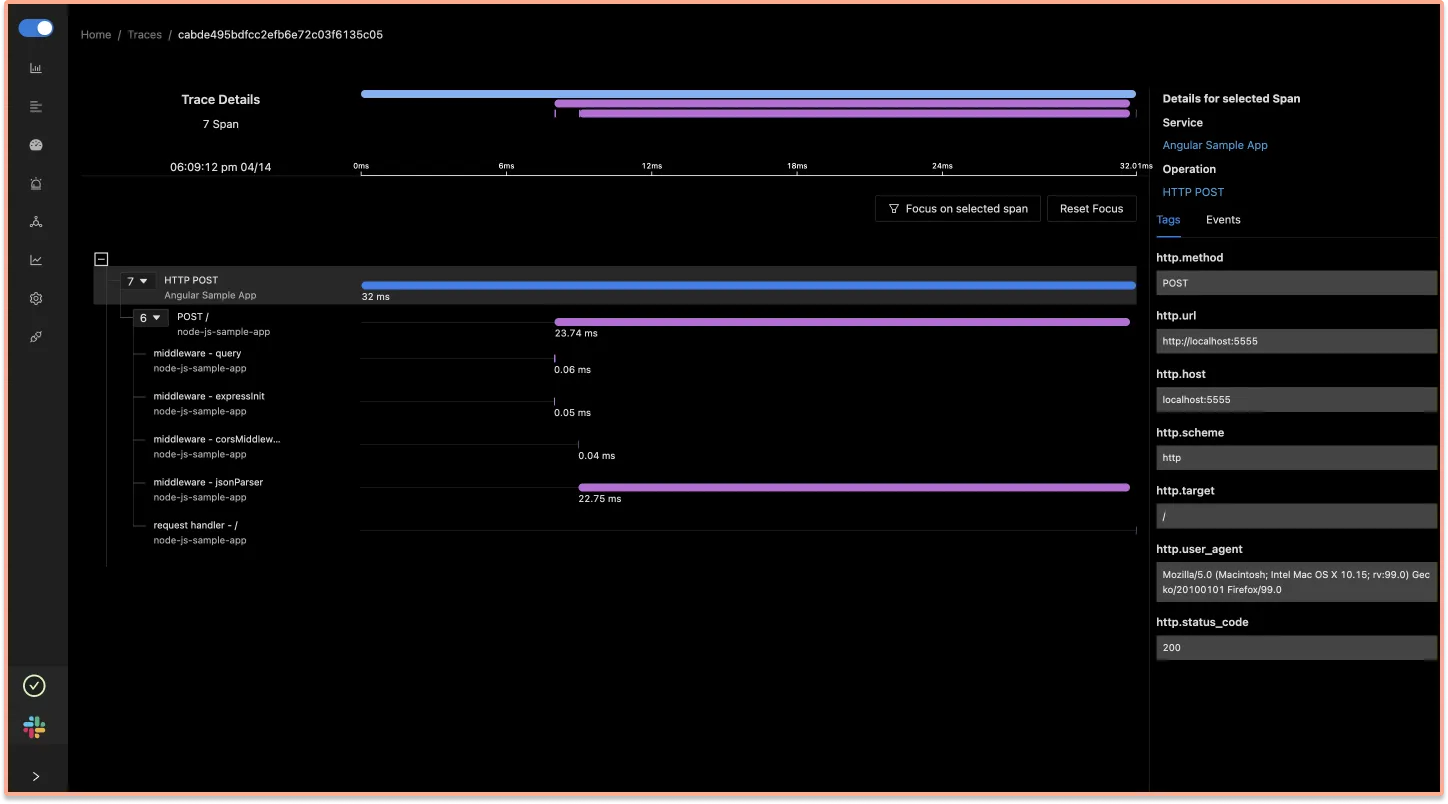The image size is (1448, 804).
Task: Click the 0.06 ms query span marker
Action: [555, 358]
